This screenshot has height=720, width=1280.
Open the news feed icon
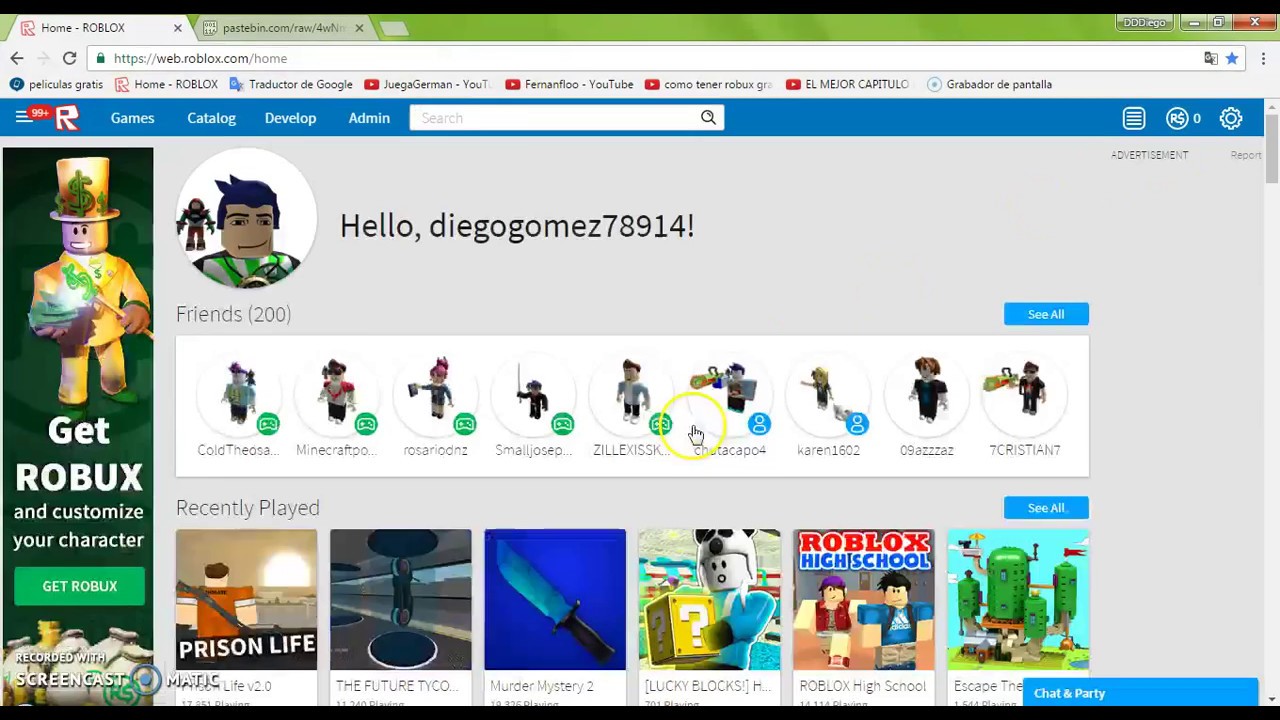pyautogui.click(x=1134, y=118)
